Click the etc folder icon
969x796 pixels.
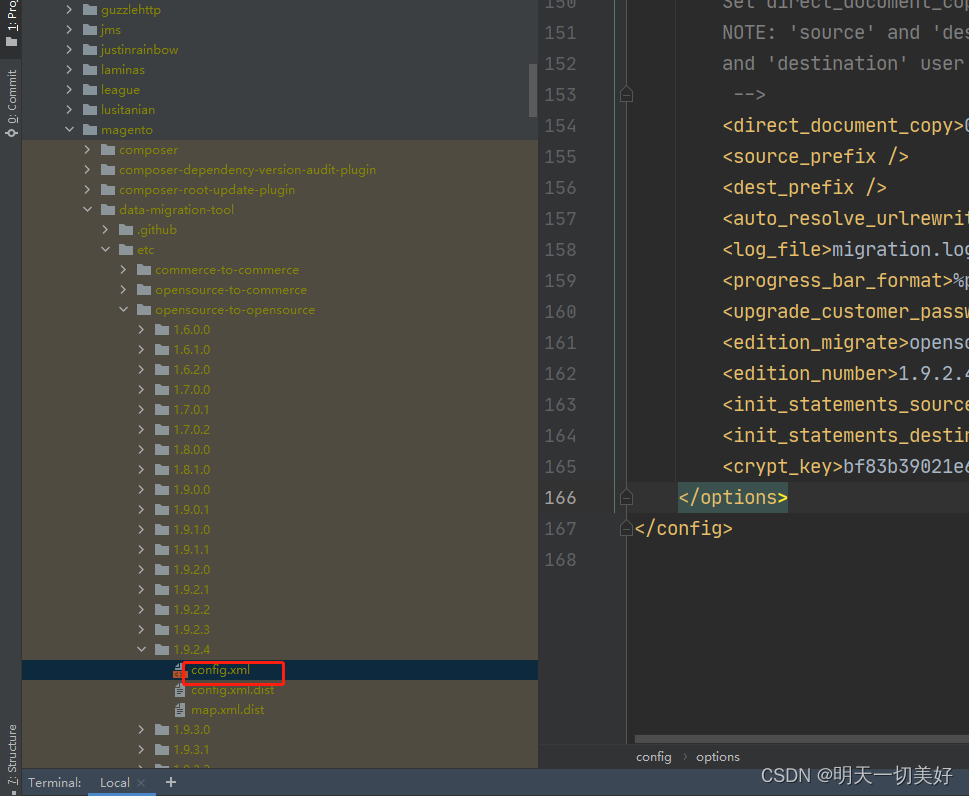126,250
